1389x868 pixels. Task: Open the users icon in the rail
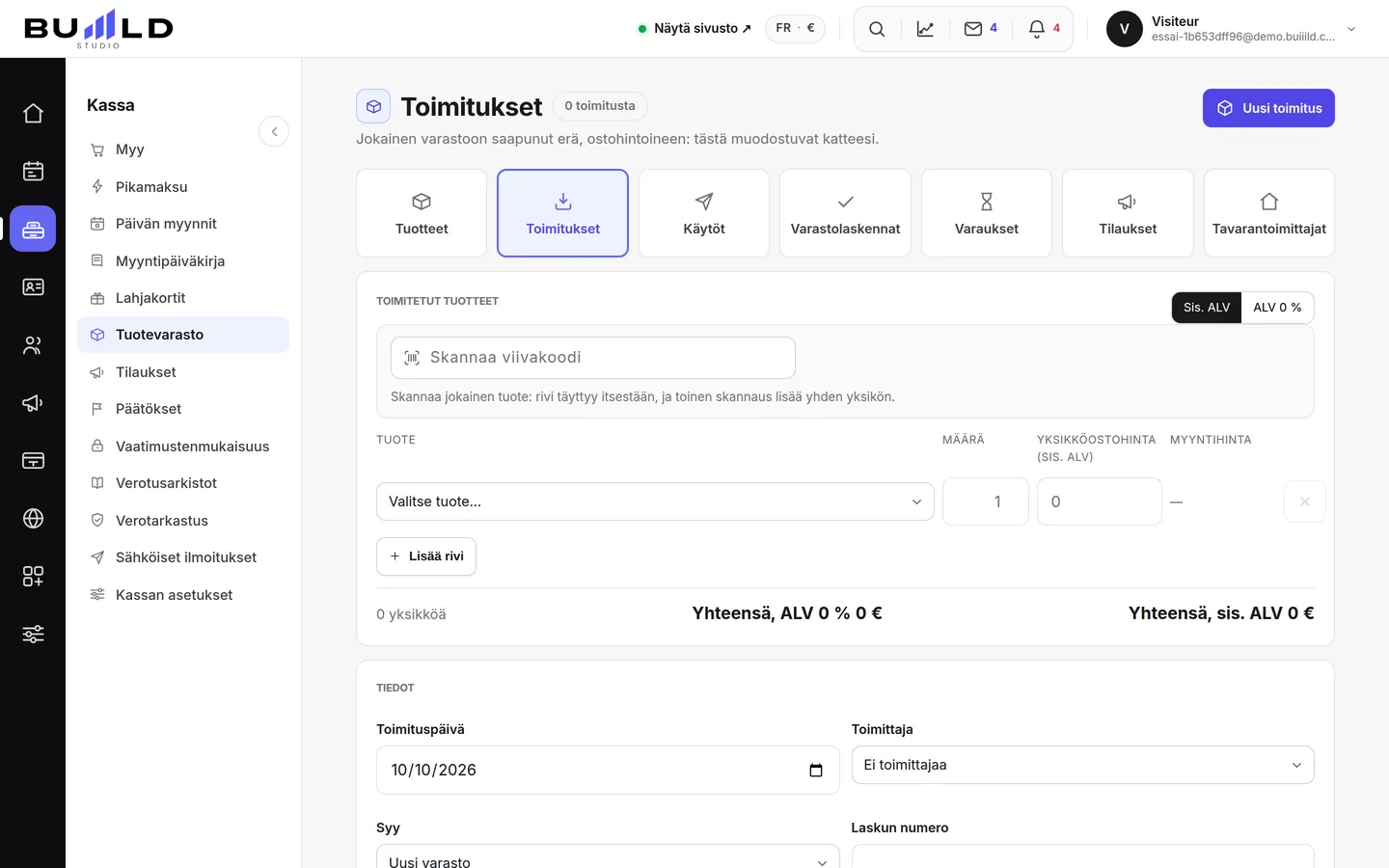(33, 344)
